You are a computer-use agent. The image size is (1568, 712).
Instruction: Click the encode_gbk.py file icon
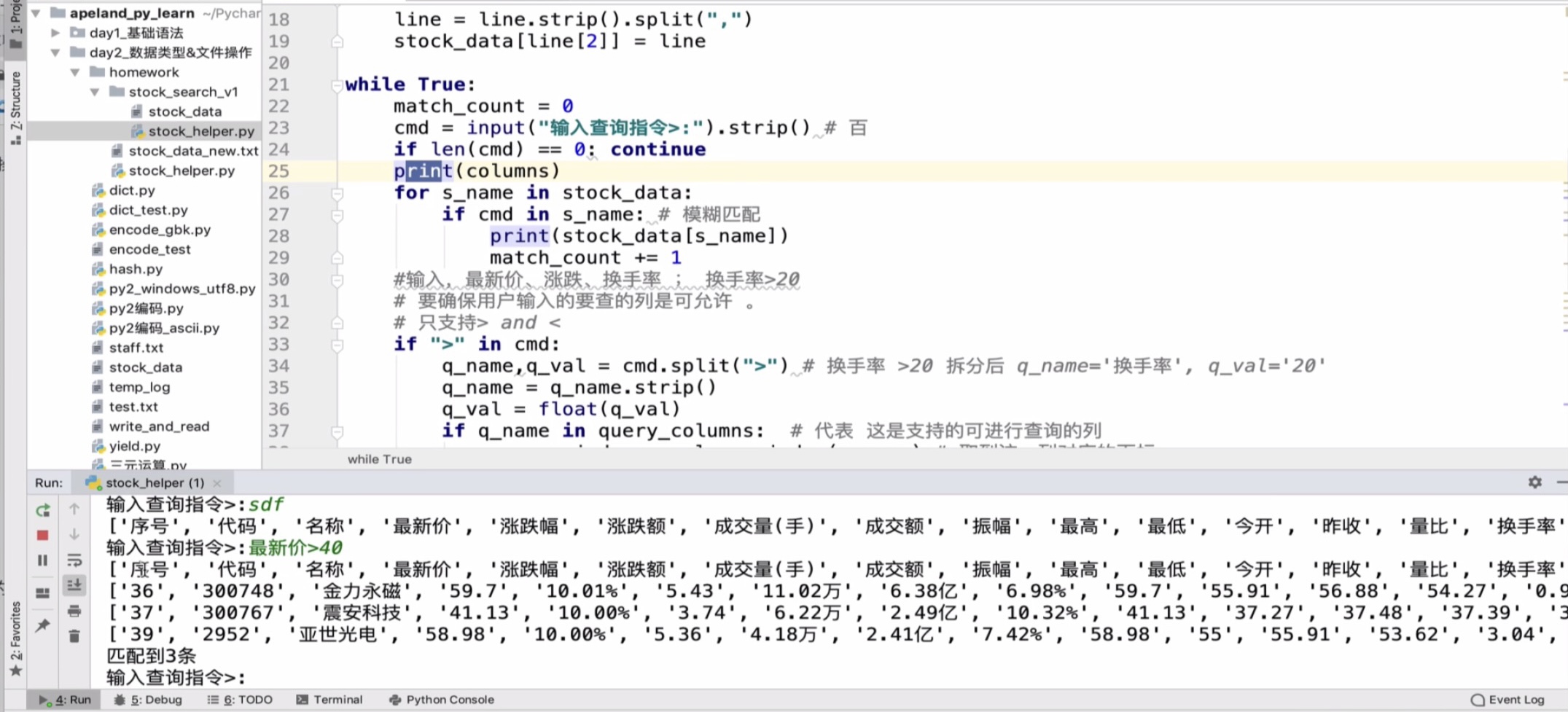click(98, 230)
